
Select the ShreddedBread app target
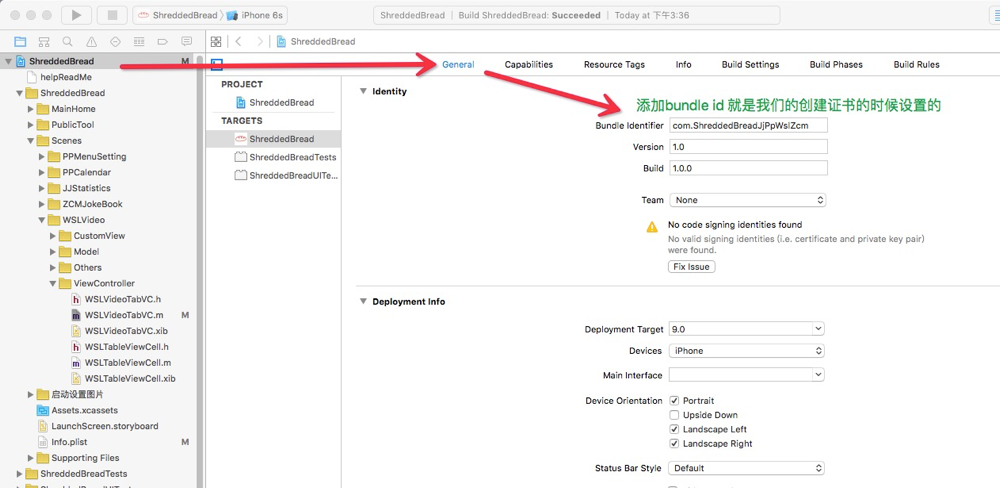[x=274, y=138]
